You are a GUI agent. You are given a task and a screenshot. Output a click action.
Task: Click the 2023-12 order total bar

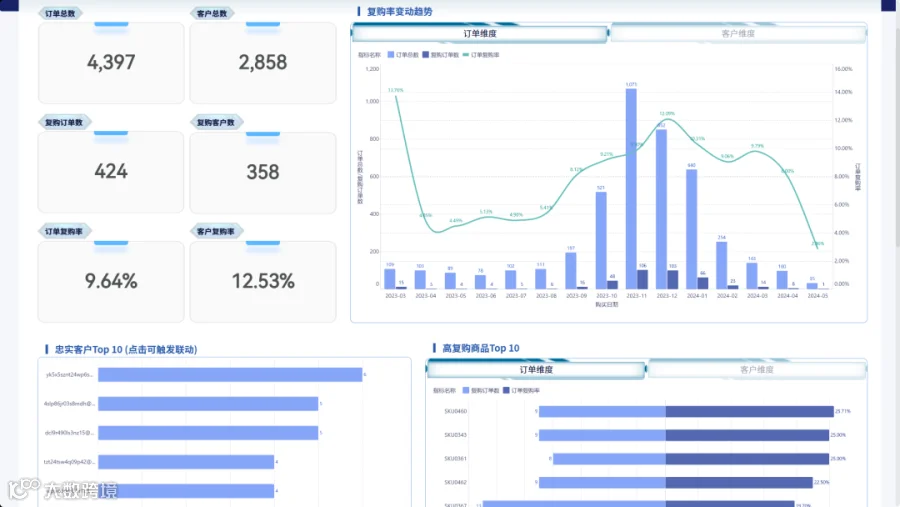tap(661, 209)
